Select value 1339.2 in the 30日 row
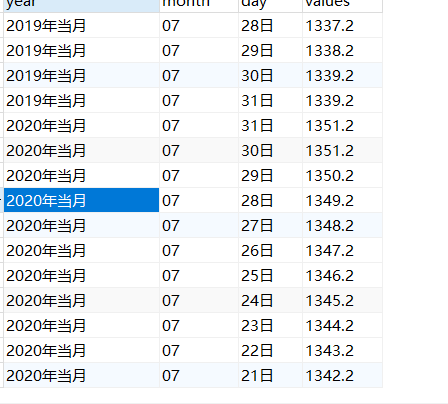 (x=342, y=75)
